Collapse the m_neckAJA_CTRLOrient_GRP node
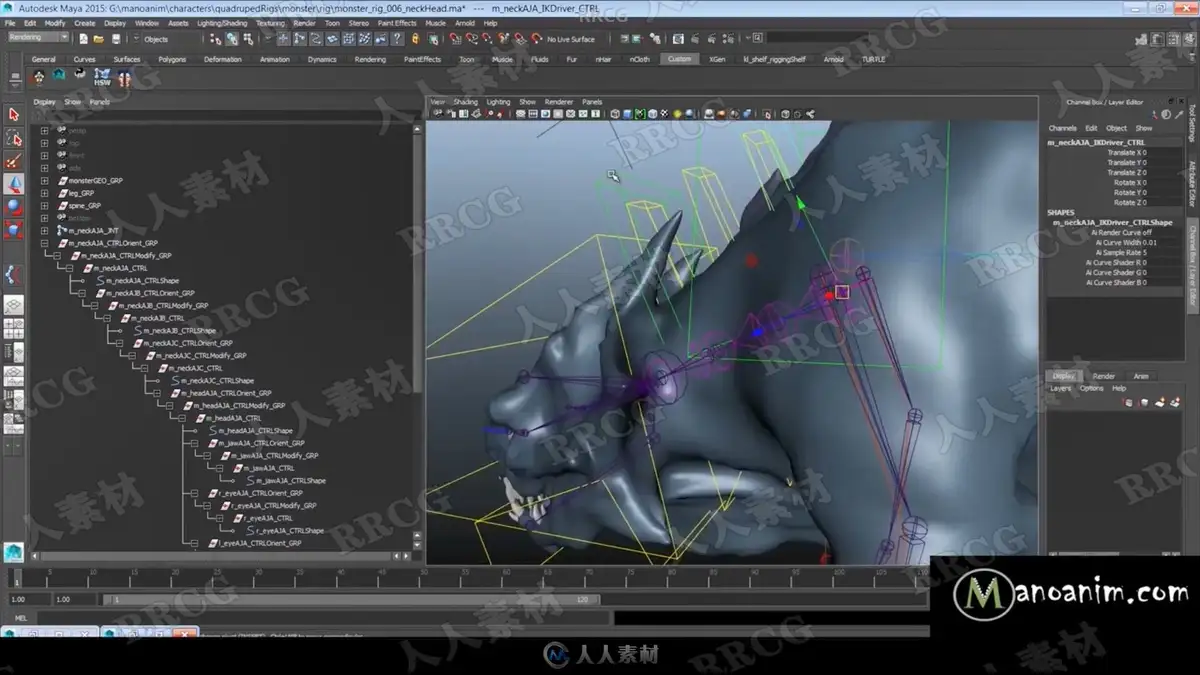This screenshot has width=1200, height=675. point(44,243)
